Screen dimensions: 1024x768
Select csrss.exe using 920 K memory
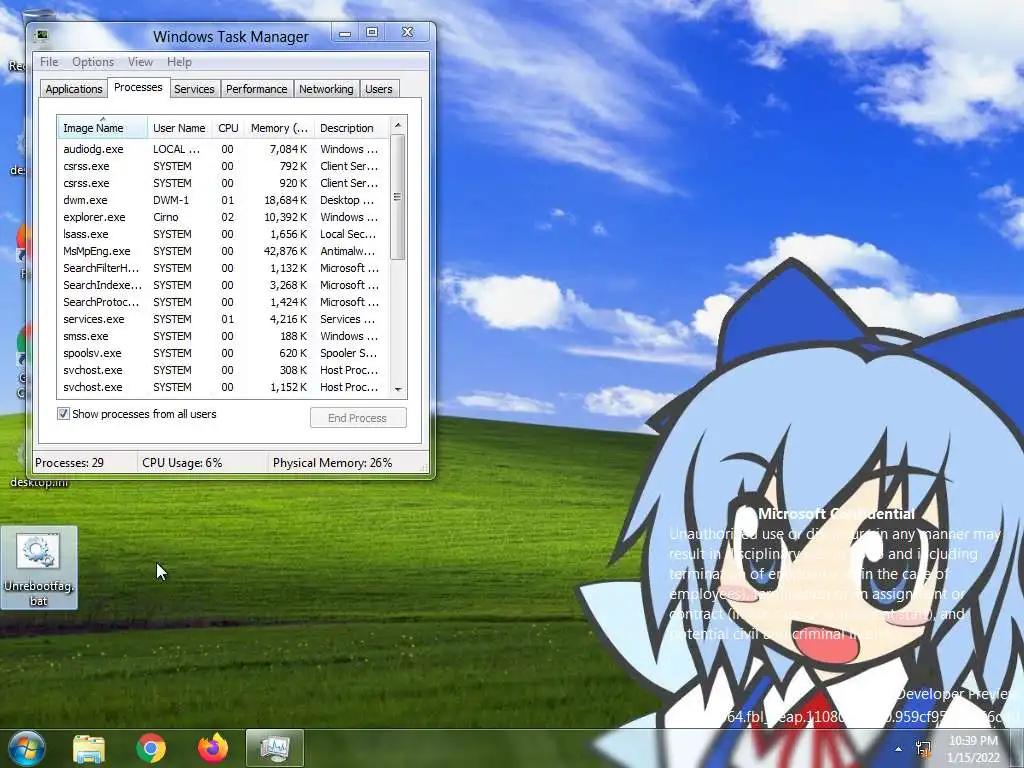click(x=223, y=183)
